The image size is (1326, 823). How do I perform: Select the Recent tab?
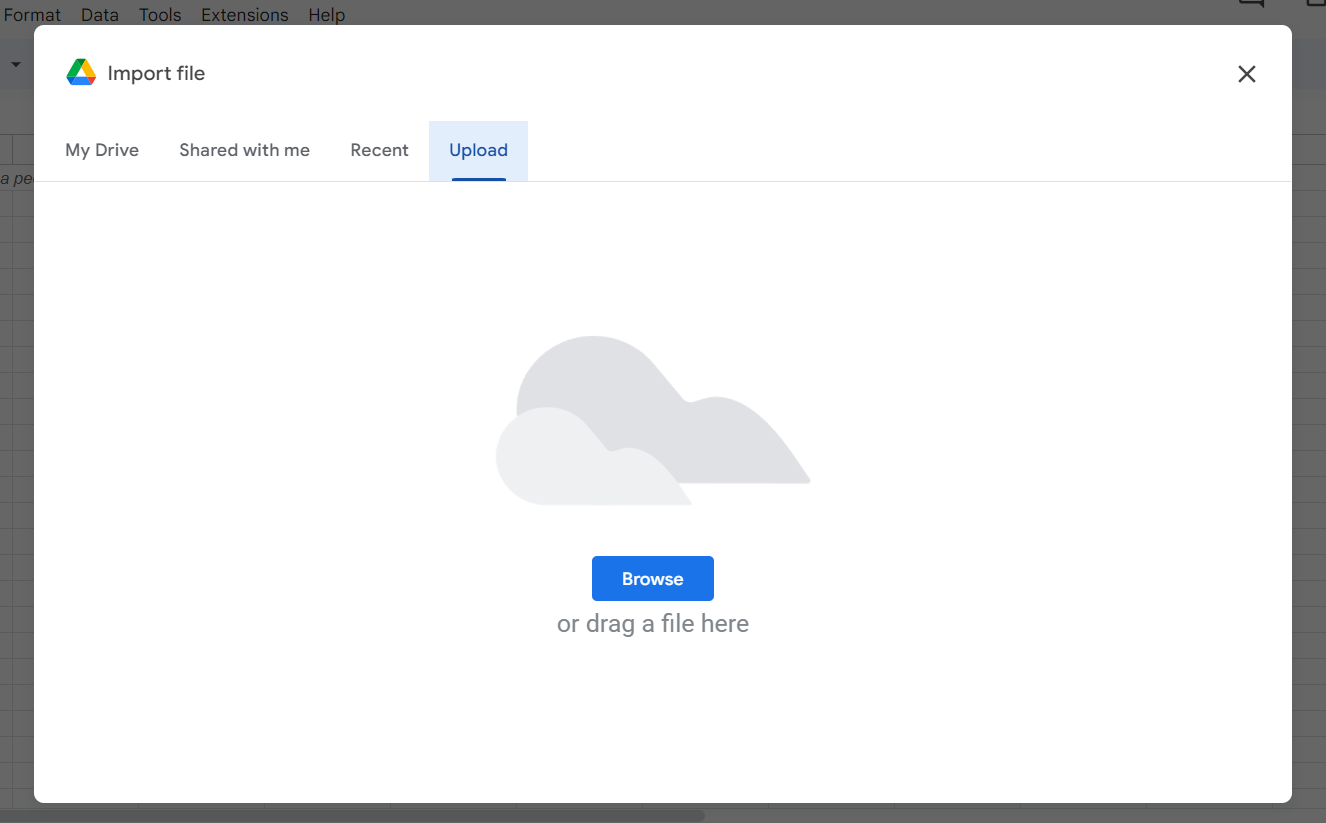[379, 151]
